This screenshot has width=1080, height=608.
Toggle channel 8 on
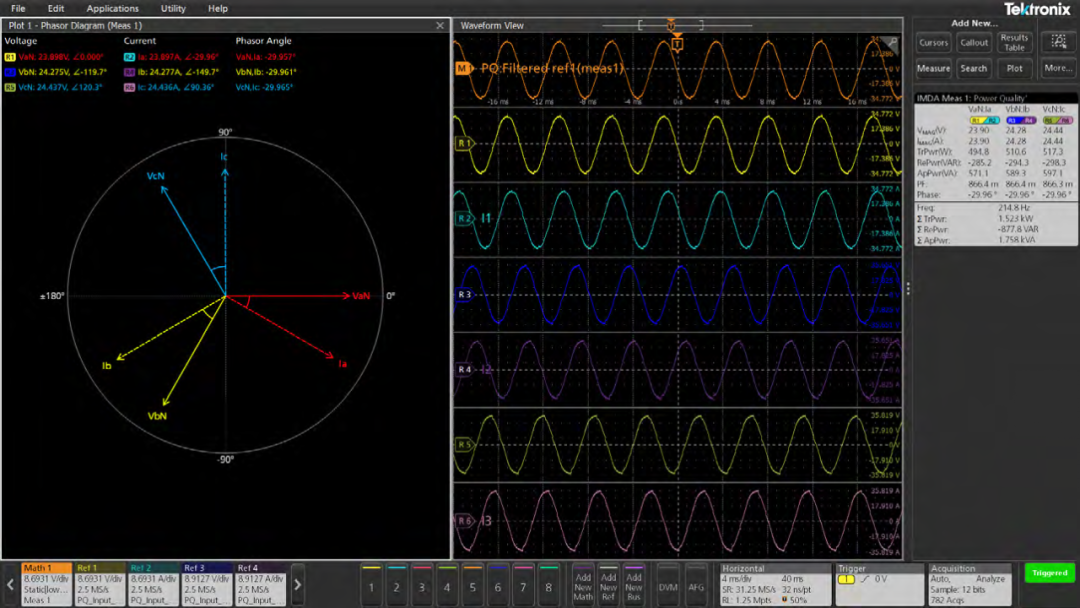point(548,586)
